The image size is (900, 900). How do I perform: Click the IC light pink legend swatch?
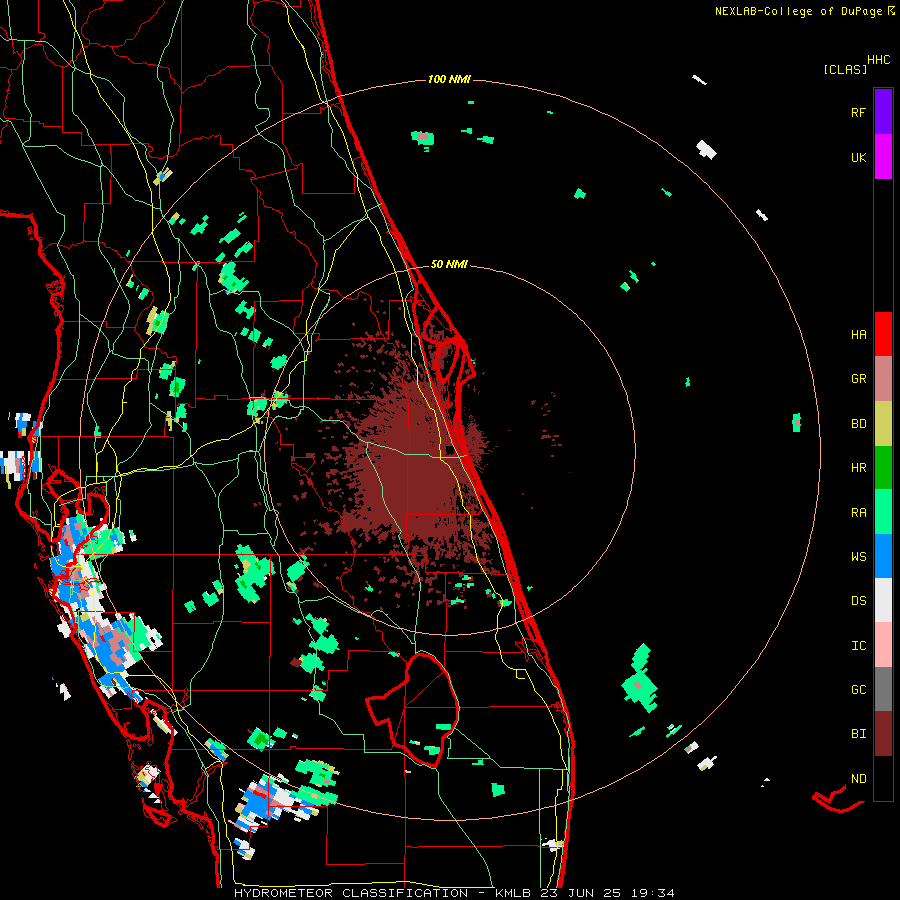[x=883, y=645]
